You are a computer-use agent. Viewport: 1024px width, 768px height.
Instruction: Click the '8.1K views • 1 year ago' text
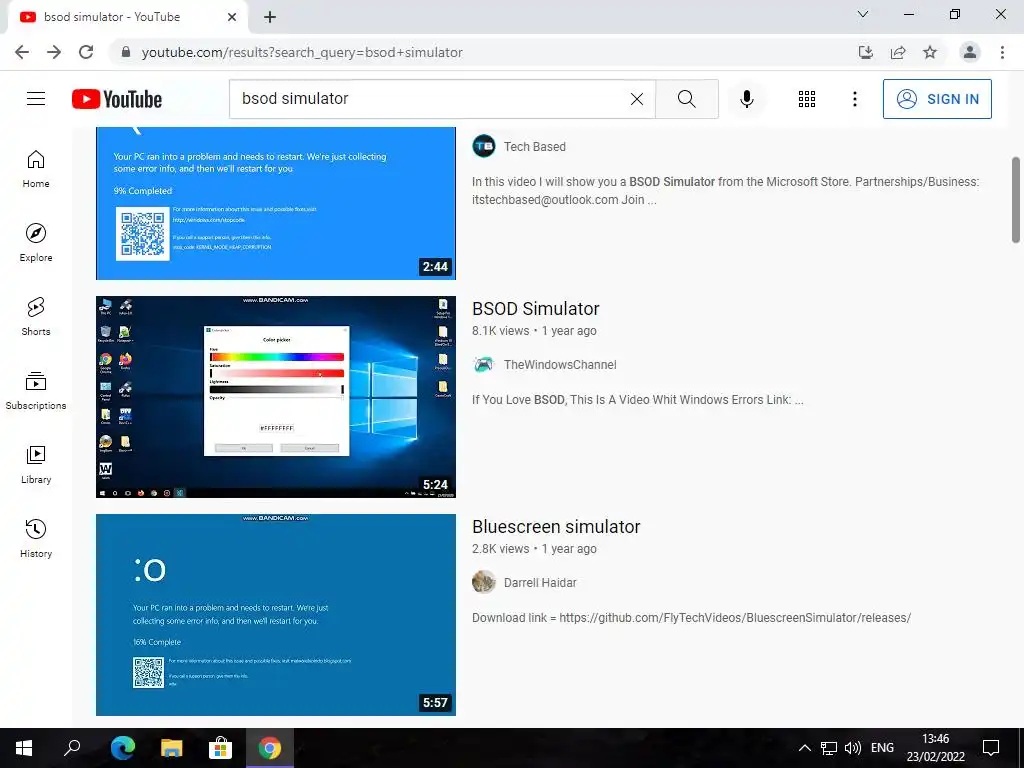(534, 331)
